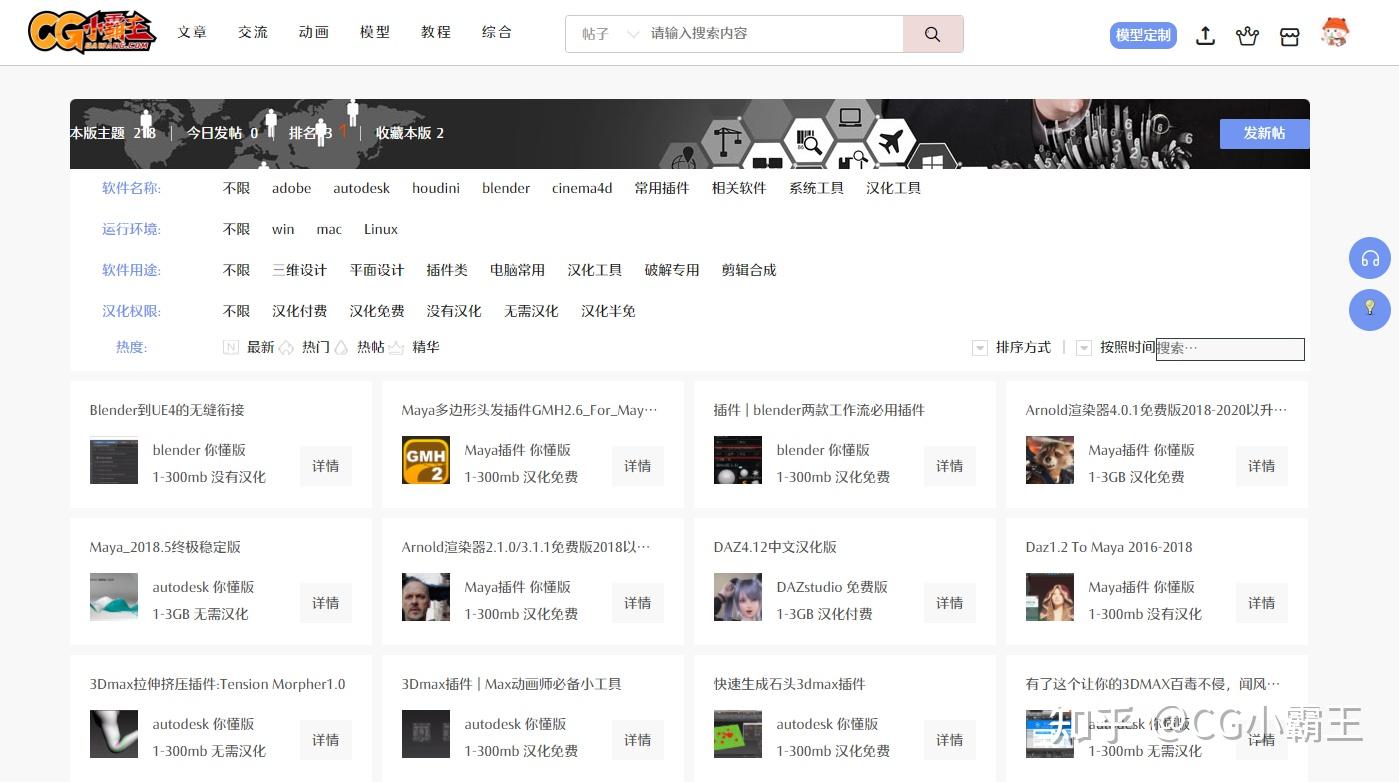1399x782 pixels.
Task: Filter by 没有汉化 permission
Action: tap(454, 311)
